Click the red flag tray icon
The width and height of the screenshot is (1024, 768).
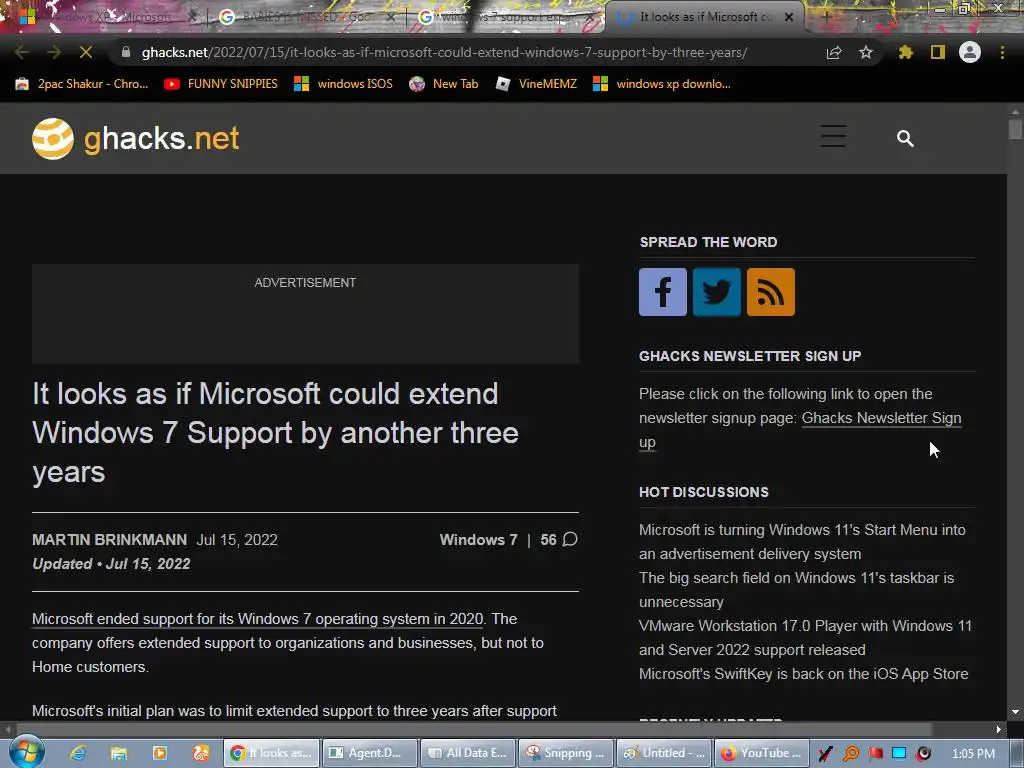[x=876, y=753]
